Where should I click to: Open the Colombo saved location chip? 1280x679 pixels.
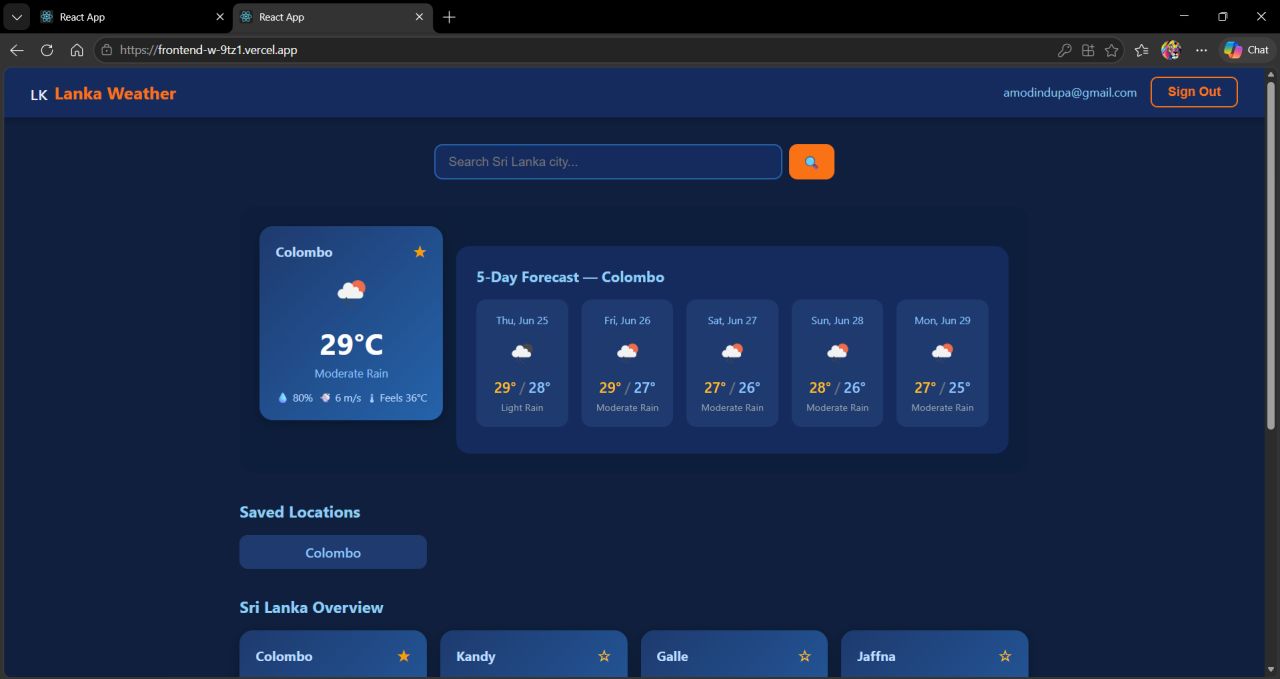(333, 552)
